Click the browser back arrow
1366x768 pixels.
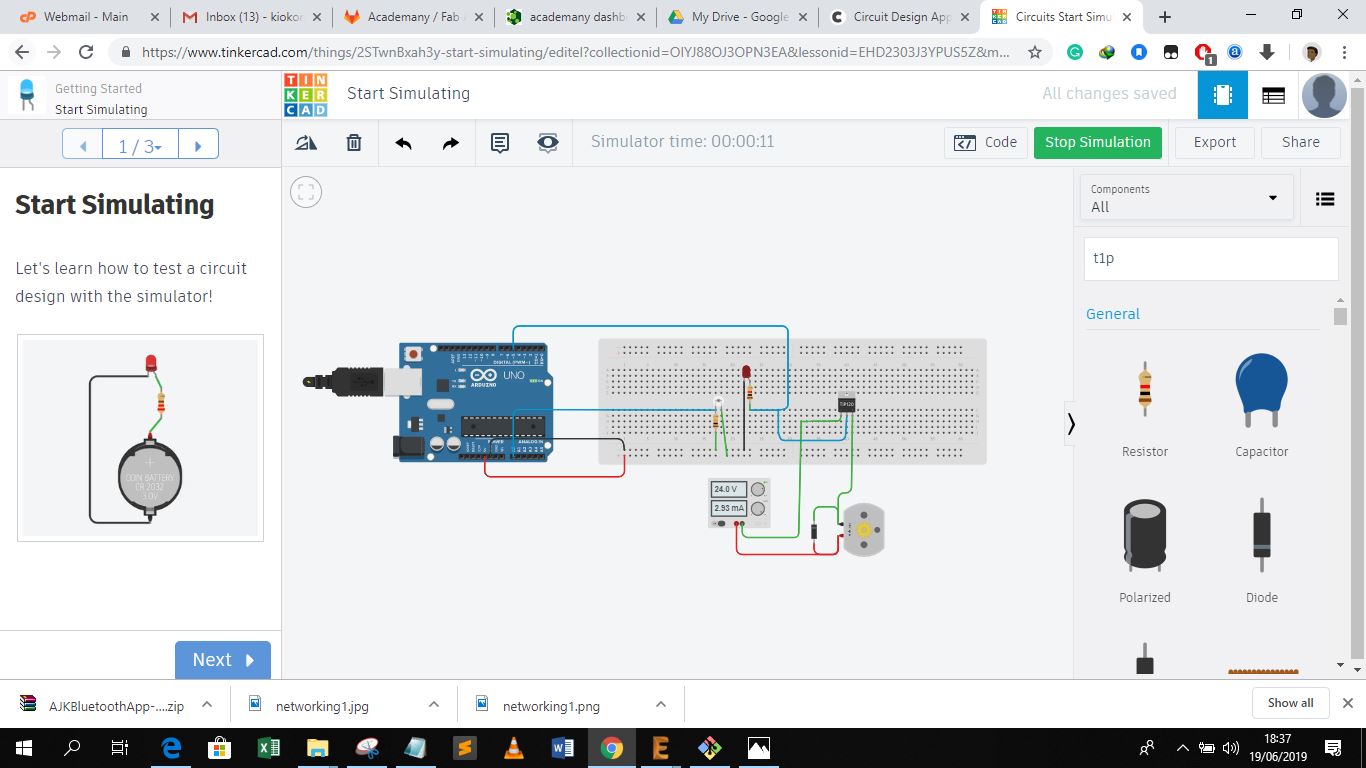pos(22,52)
